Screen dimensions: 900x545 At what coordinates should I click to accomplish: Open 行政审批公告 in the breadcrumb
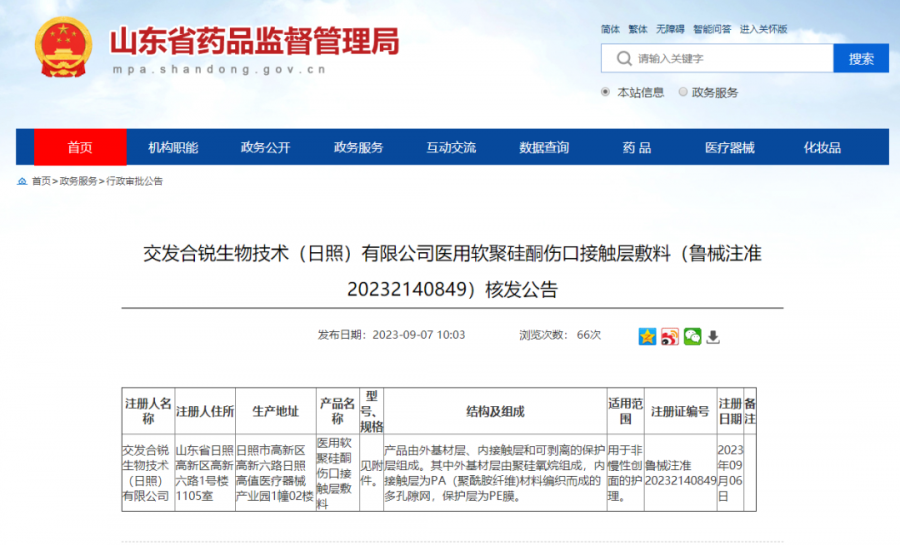pos(134,181)
